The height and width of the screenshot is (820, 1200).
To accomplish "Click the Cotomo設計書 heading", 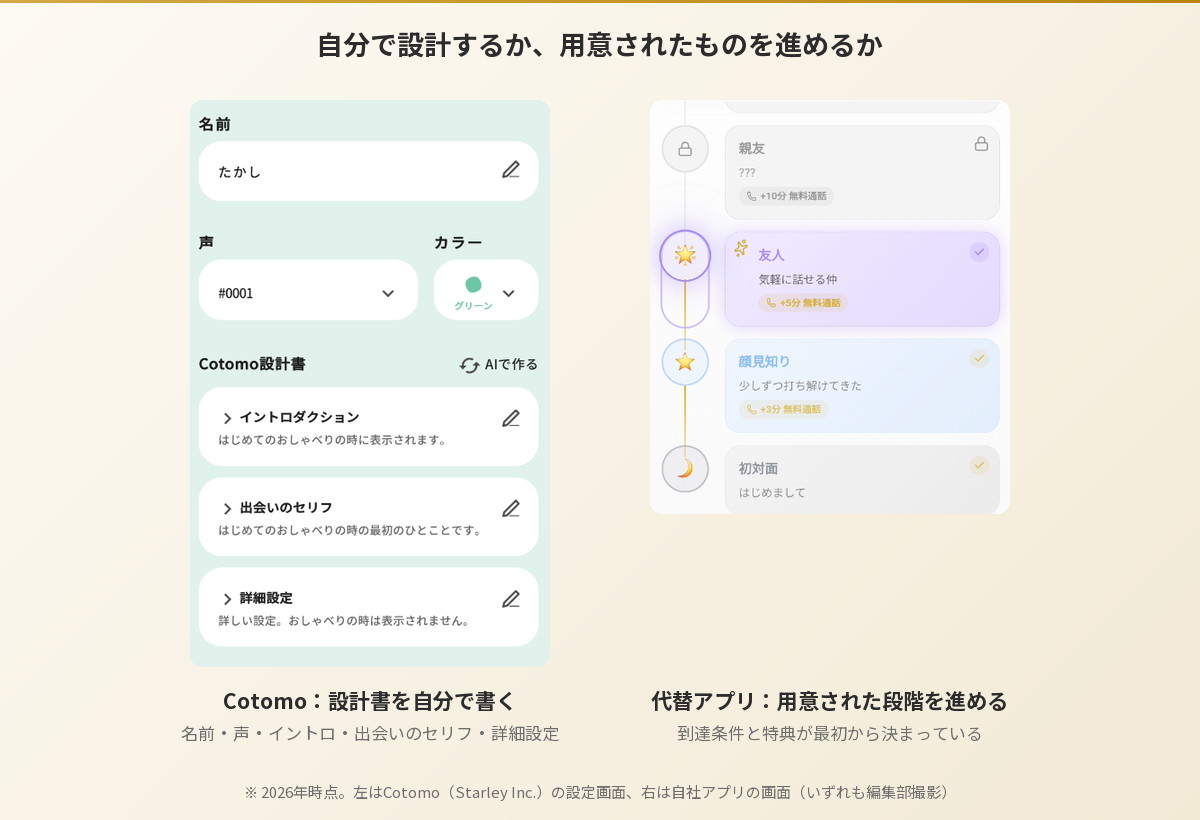I will click(x=252, y=364).
